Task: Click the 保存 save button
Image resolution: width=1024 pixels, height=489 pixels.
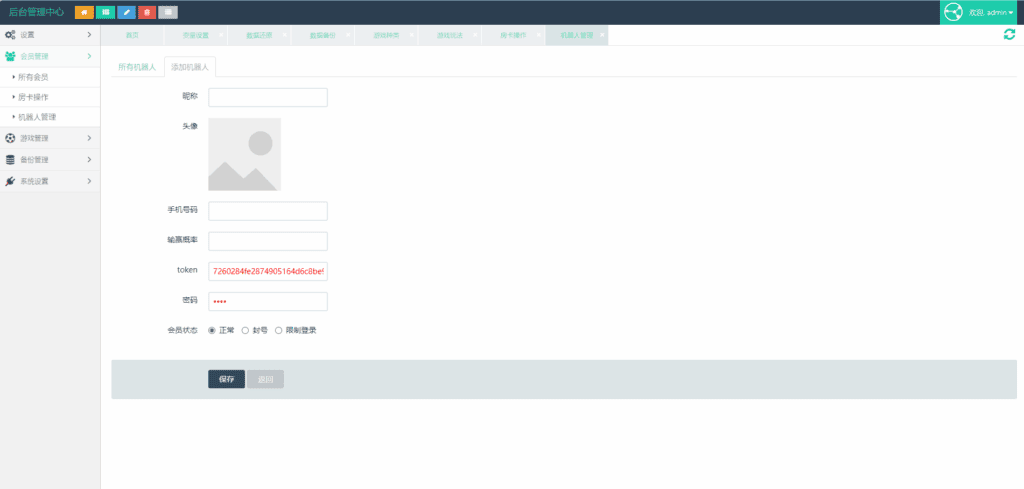Action: pos(226,379)
